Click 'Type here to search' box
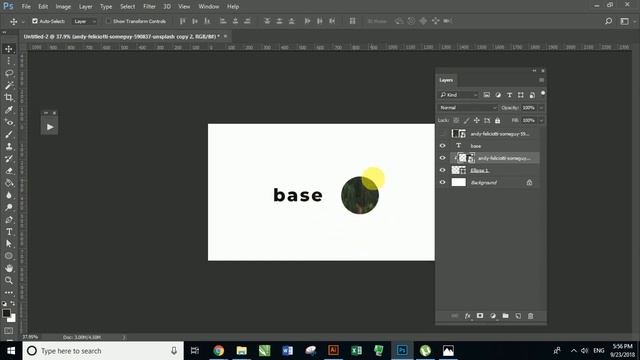The height and width of the screenshot is (360, 640). [103, 351]
